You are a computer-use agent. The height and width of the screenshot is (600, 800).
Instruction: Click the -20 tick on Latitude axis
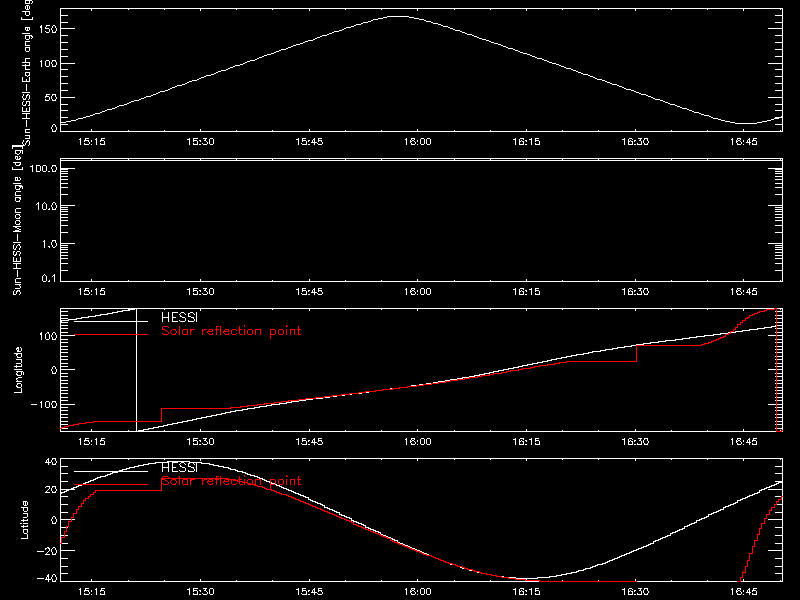pos(47,551)
